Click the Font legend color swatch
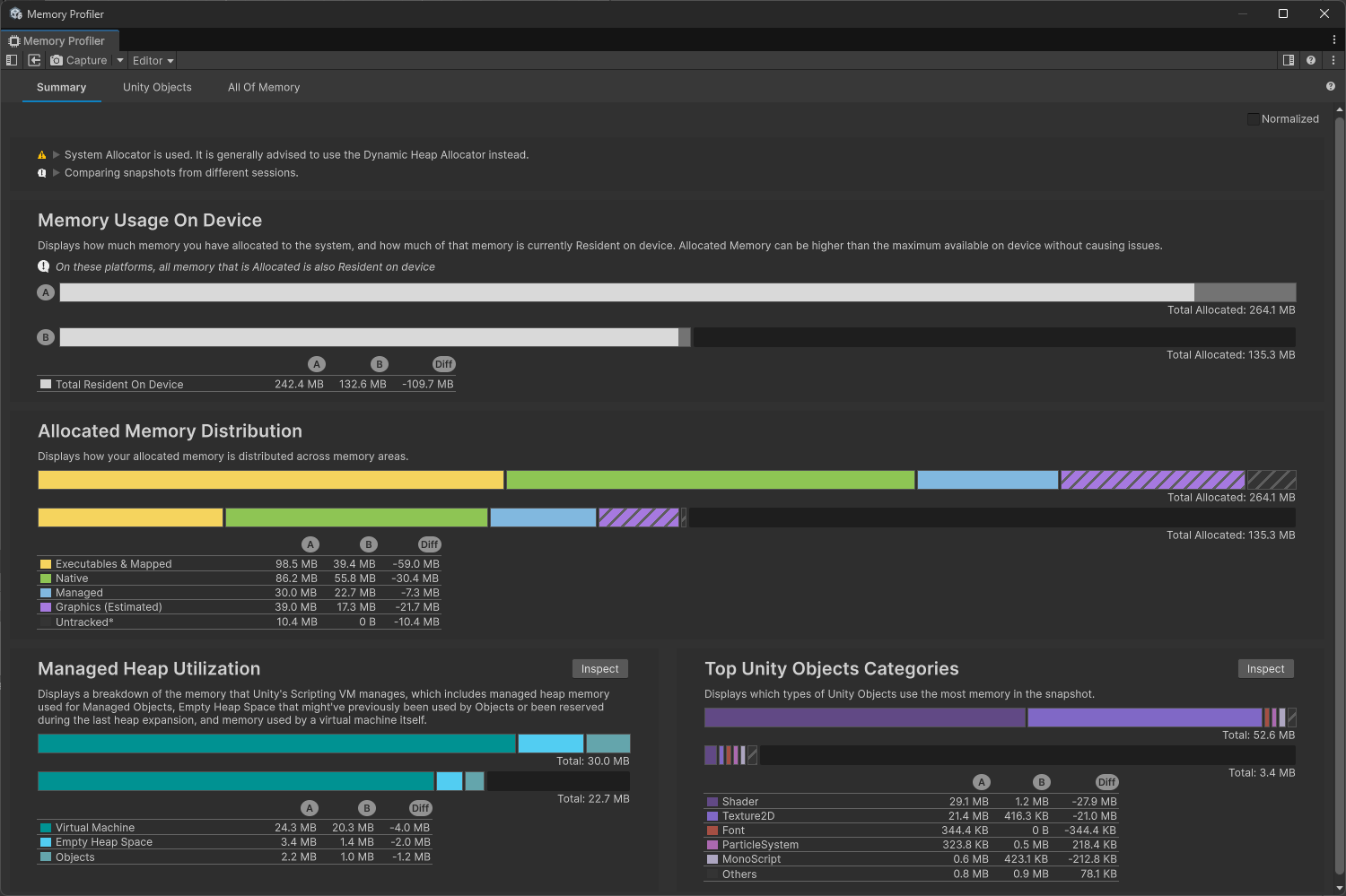Screen dimensions: 1346x896 (712, 831)
